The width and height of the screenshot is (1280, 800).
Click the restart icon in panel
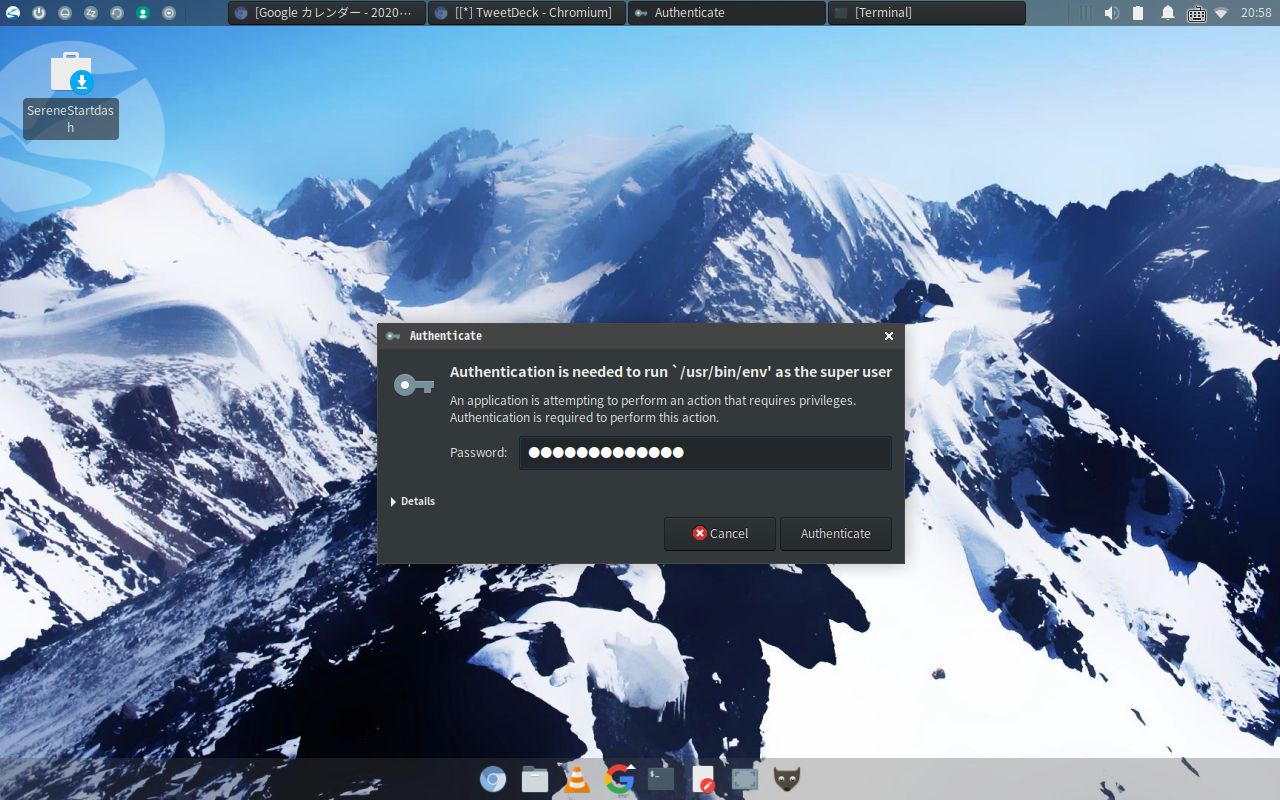(x=117, y=13)
